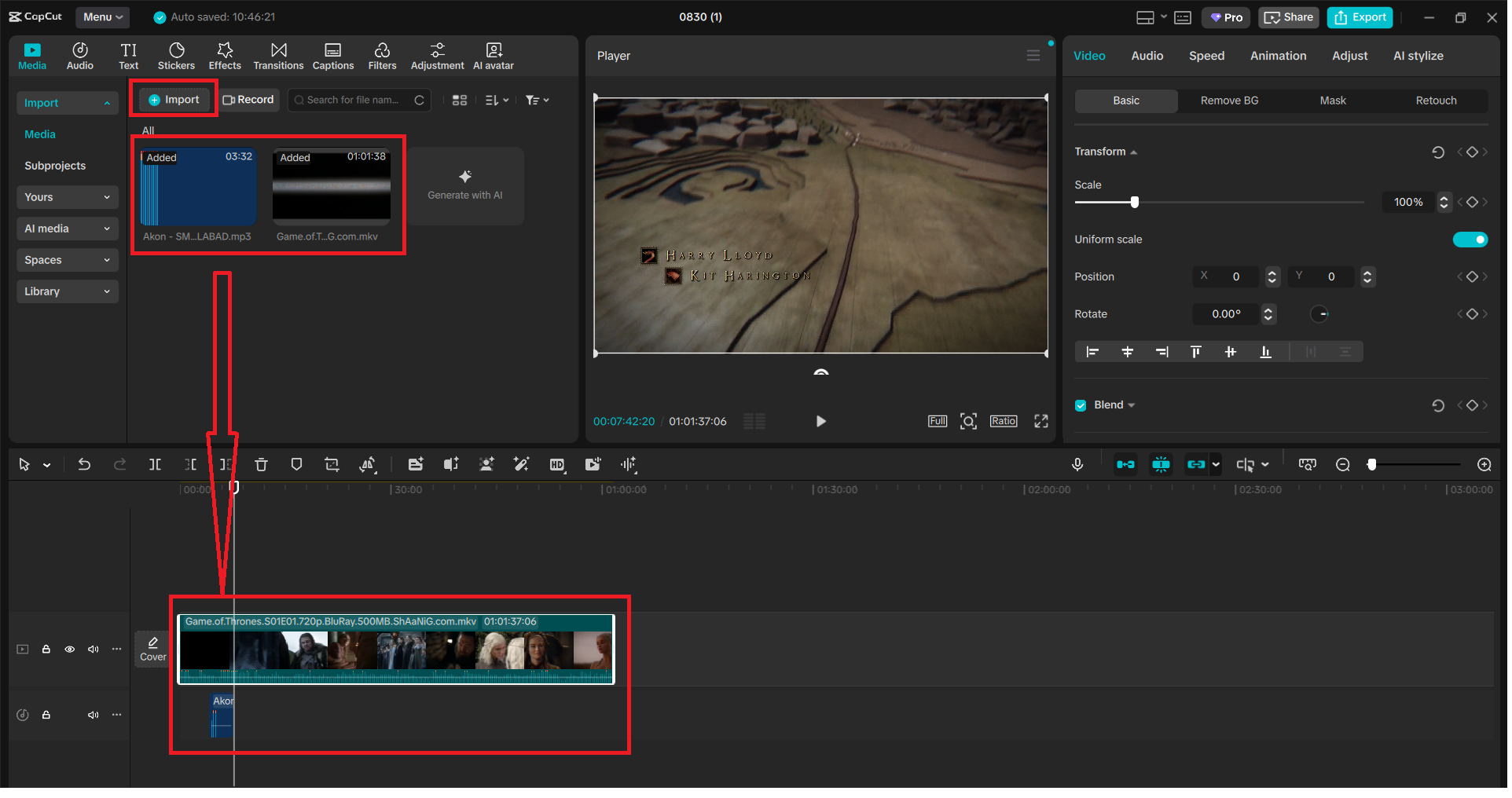The width and height of the screenshot is (1512, 798).
Task: Click the Pro upgrade button
Action: [1226, 17]
